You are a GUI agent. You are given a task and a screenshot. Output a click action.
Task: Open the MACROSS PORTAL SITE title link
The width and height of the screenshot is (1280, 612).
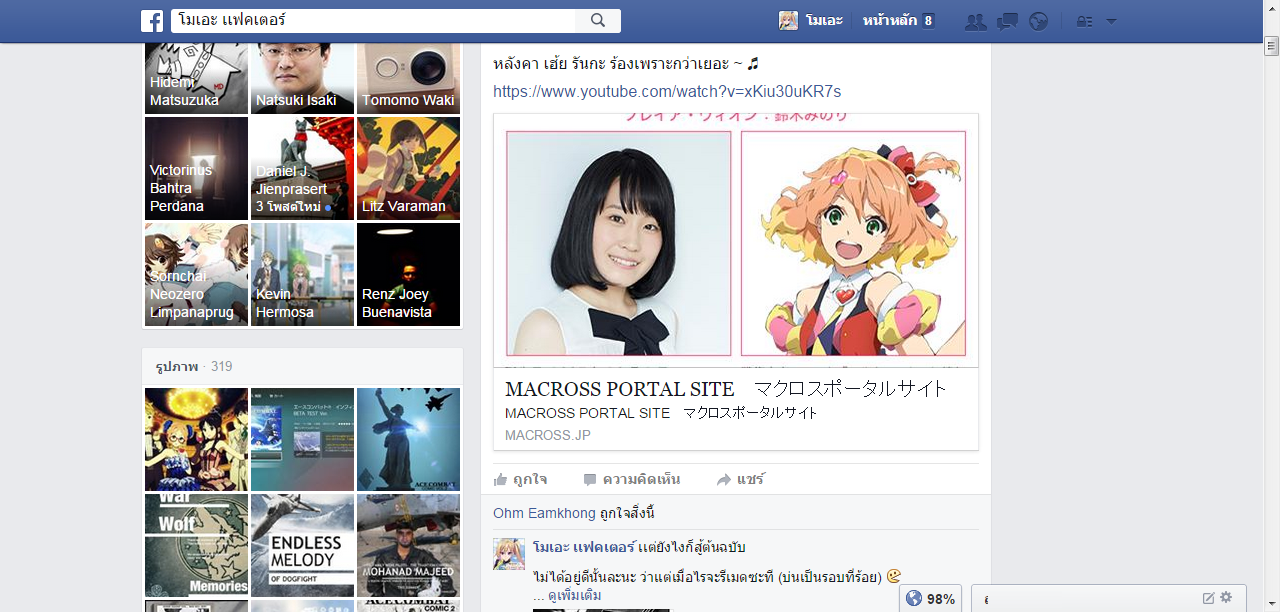click(726, 389)
